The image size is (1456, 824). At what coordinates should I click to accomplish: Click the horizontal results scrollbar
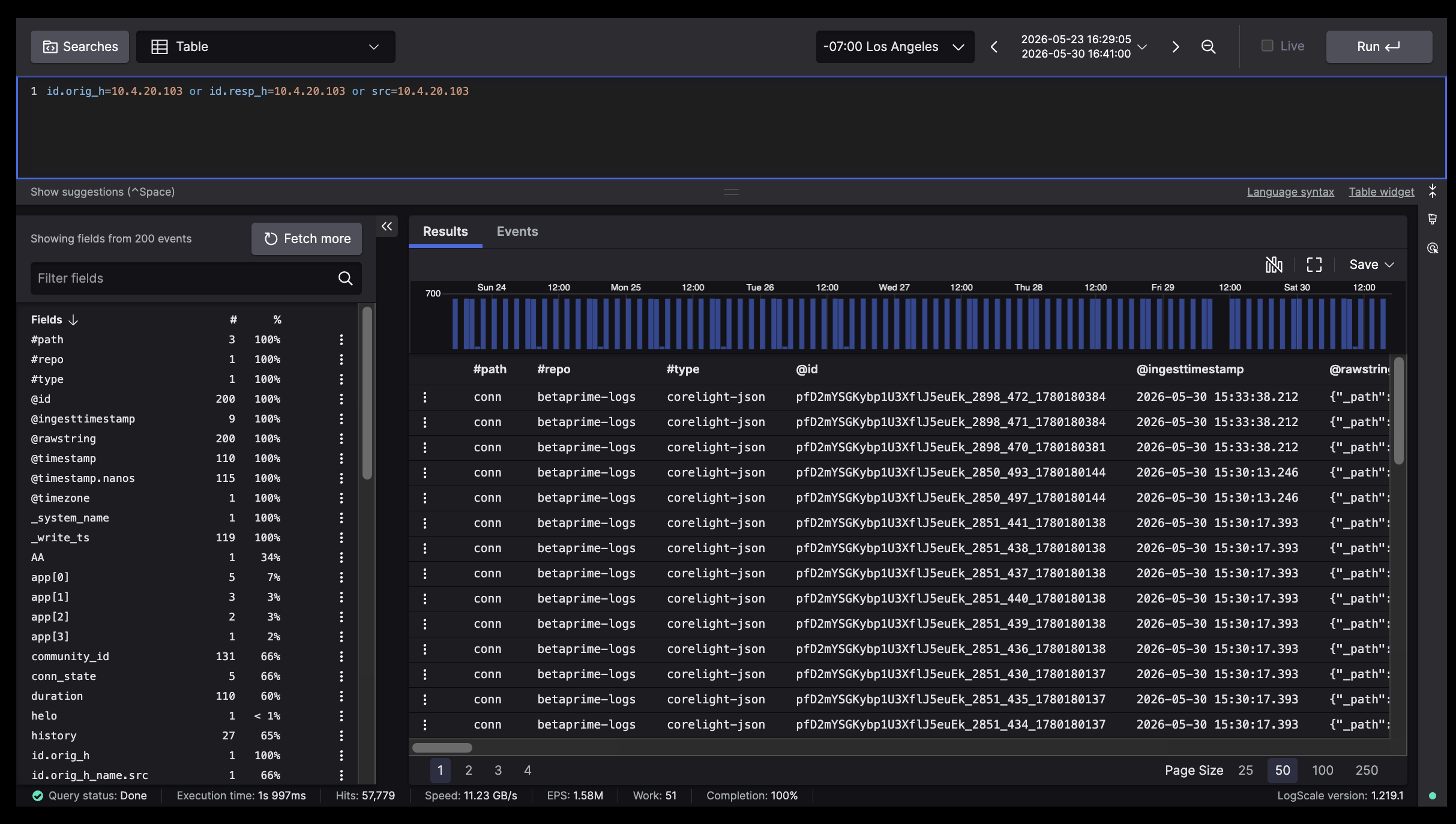coord(442,748)
